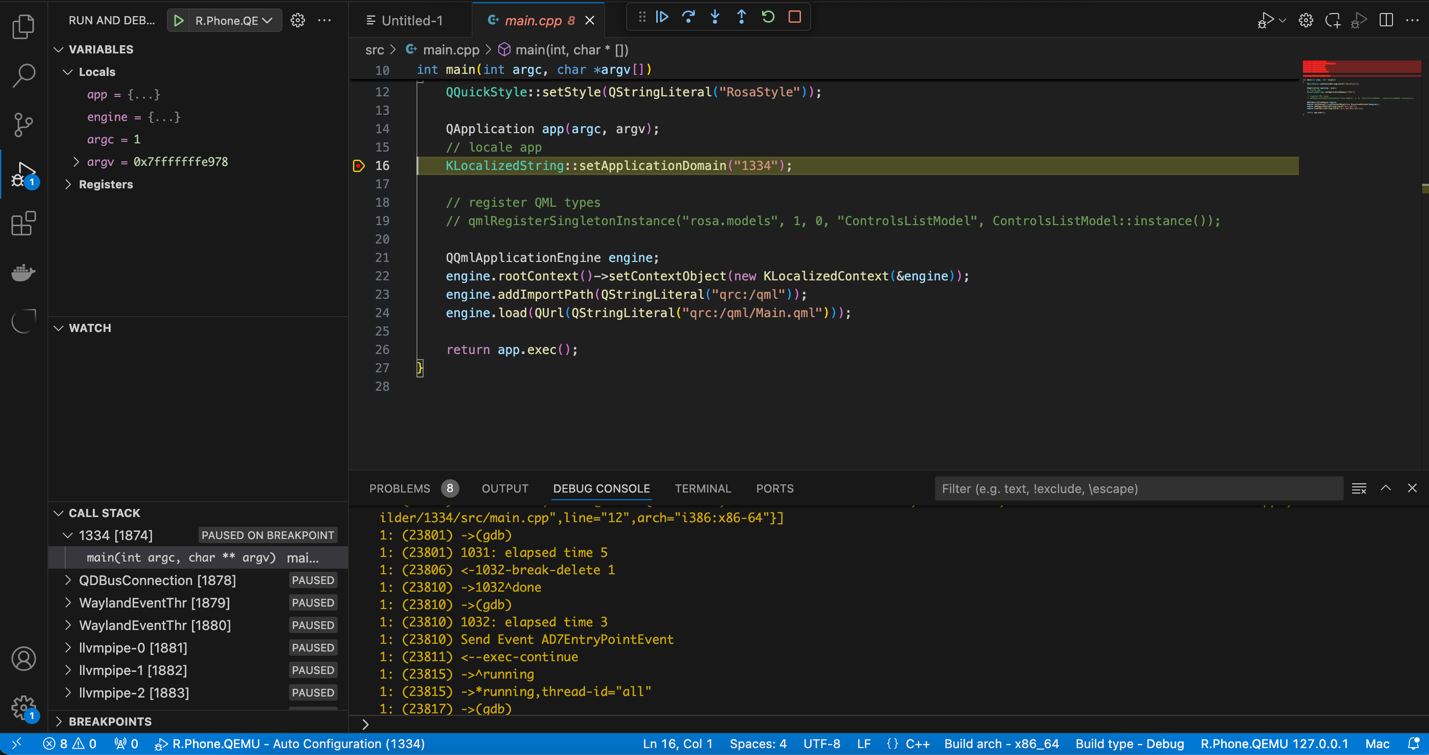Click the Step Out debug icon

741,17
